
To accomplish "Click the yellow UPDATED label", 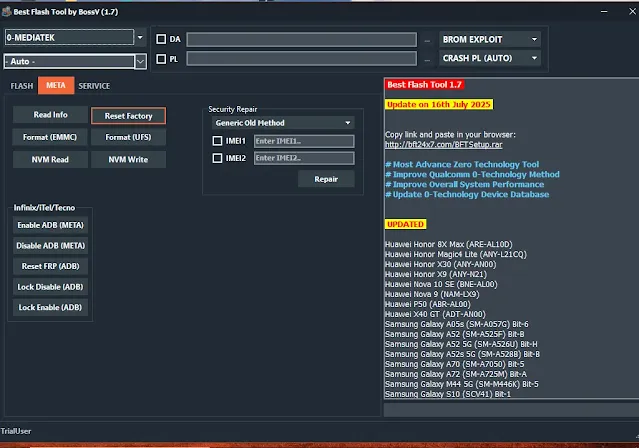I will tap(405, 224).
